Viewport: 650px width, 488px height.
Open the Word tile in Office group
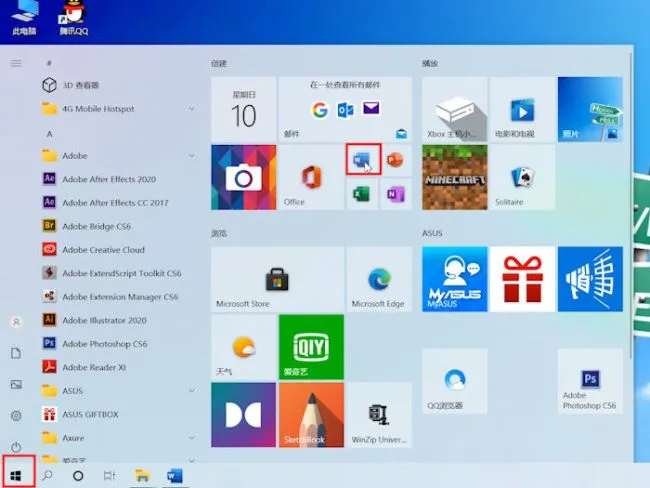pos(363,160)
